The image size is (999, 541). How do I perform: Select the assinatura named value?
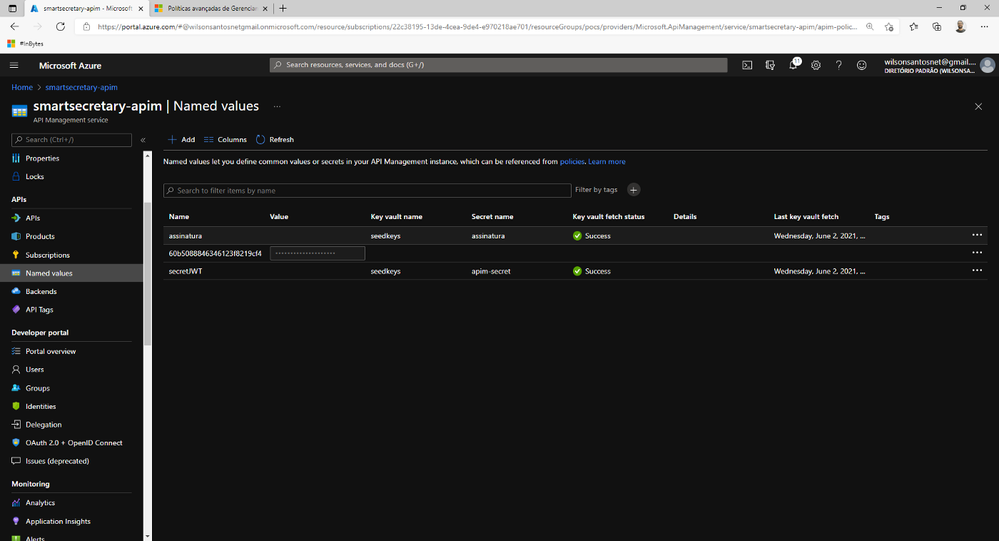tap(185, 236)
